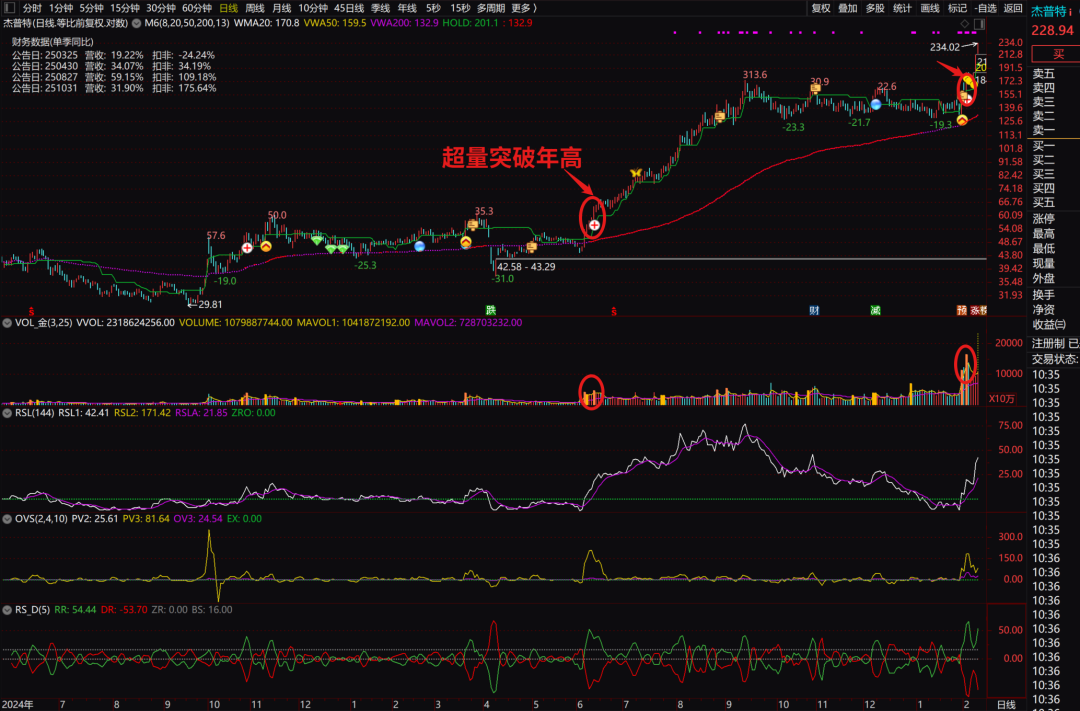The width and height of the screenshot is (1080, 711).
Task: Click the plus circle marker near 57.6
Action: pyautogui.click(x=247, y=248)
